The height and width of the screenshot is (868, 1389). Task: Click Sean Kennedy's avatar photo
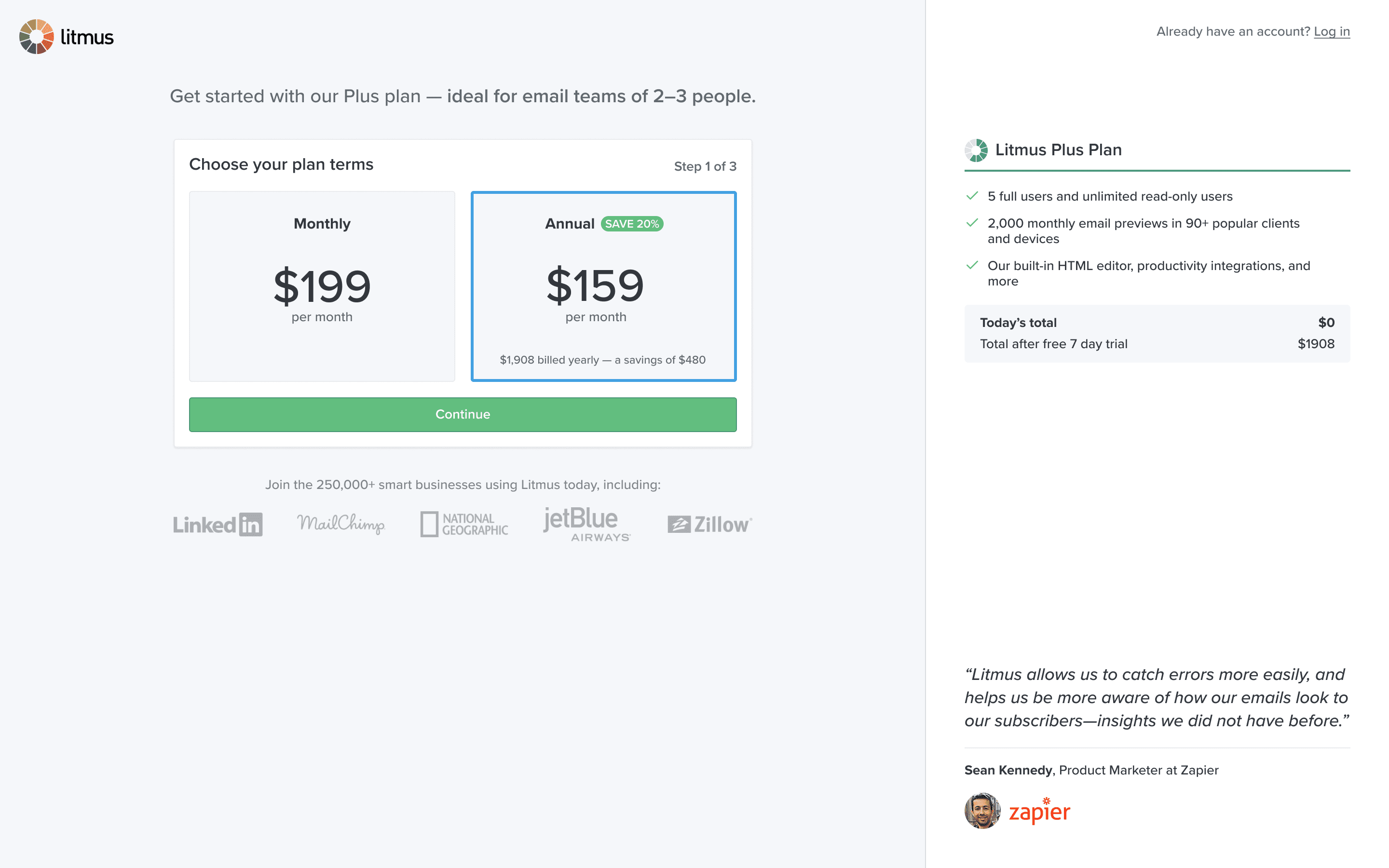click(x=982, y=811)
